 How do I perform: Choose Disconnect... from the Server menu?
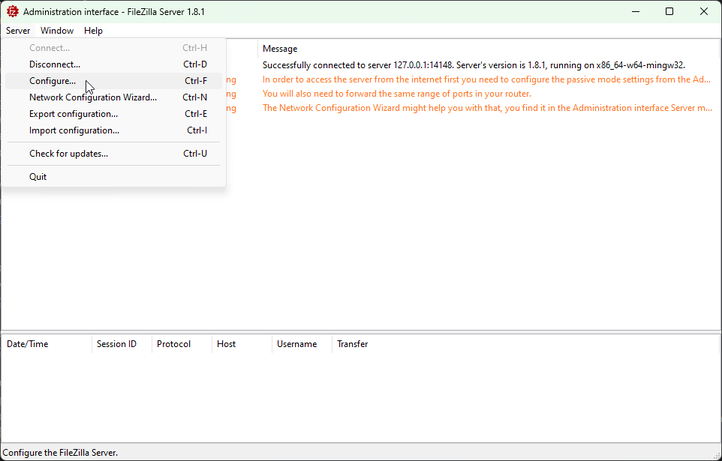(x=114, y=64)
